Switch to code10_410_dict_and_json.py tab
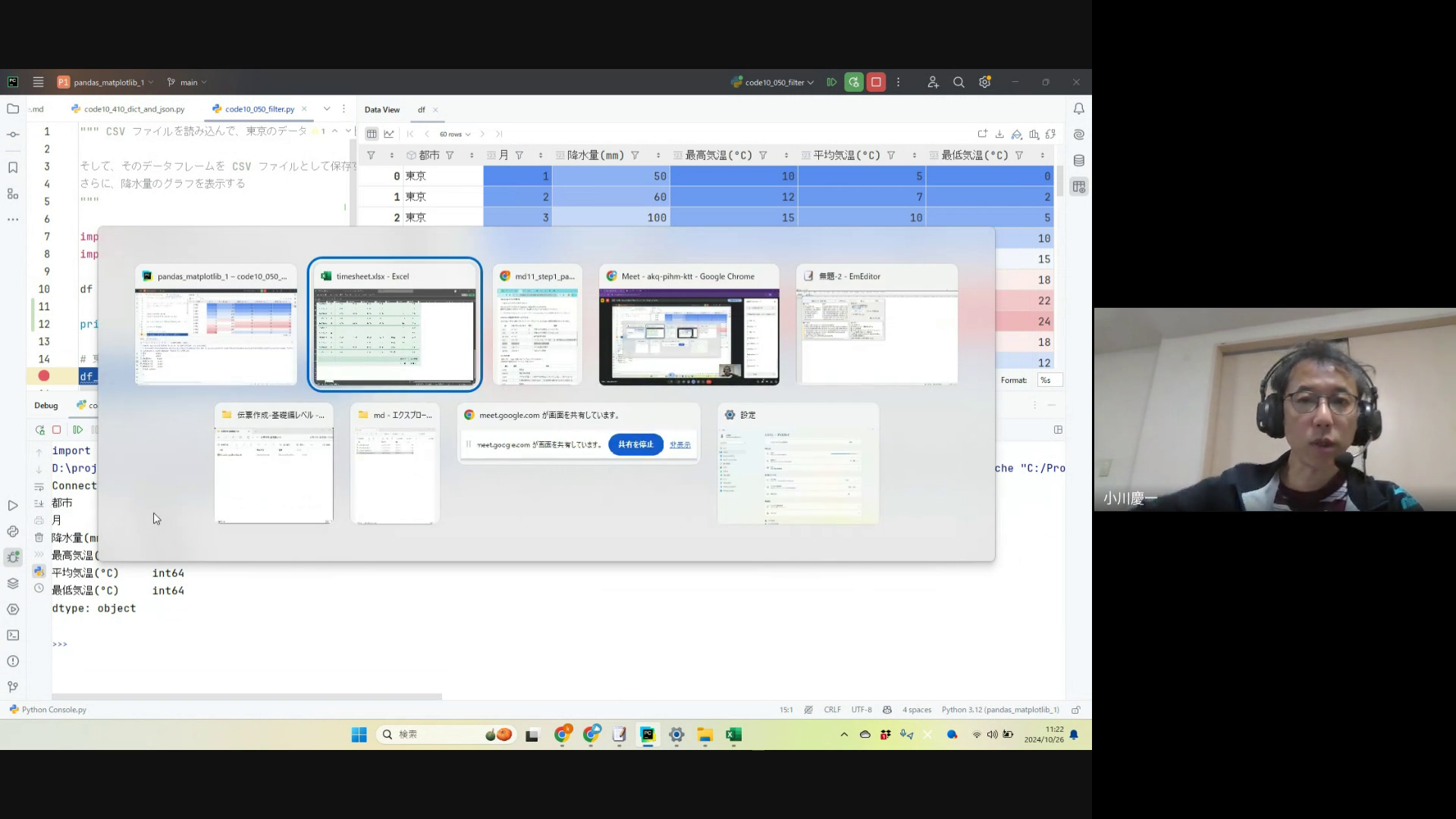The image size is (1456, 819). (x=133, y=109)
